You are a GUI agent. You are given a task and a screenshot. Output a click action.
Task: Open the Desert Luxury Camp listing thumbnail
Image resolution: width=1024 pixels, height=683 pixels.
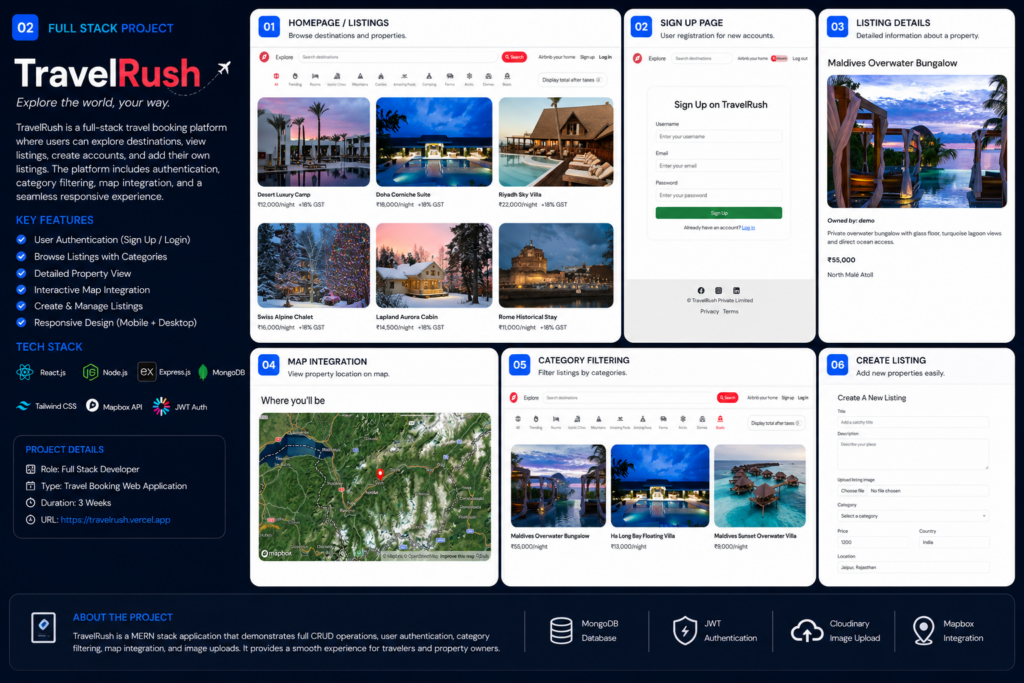point(313,142)
